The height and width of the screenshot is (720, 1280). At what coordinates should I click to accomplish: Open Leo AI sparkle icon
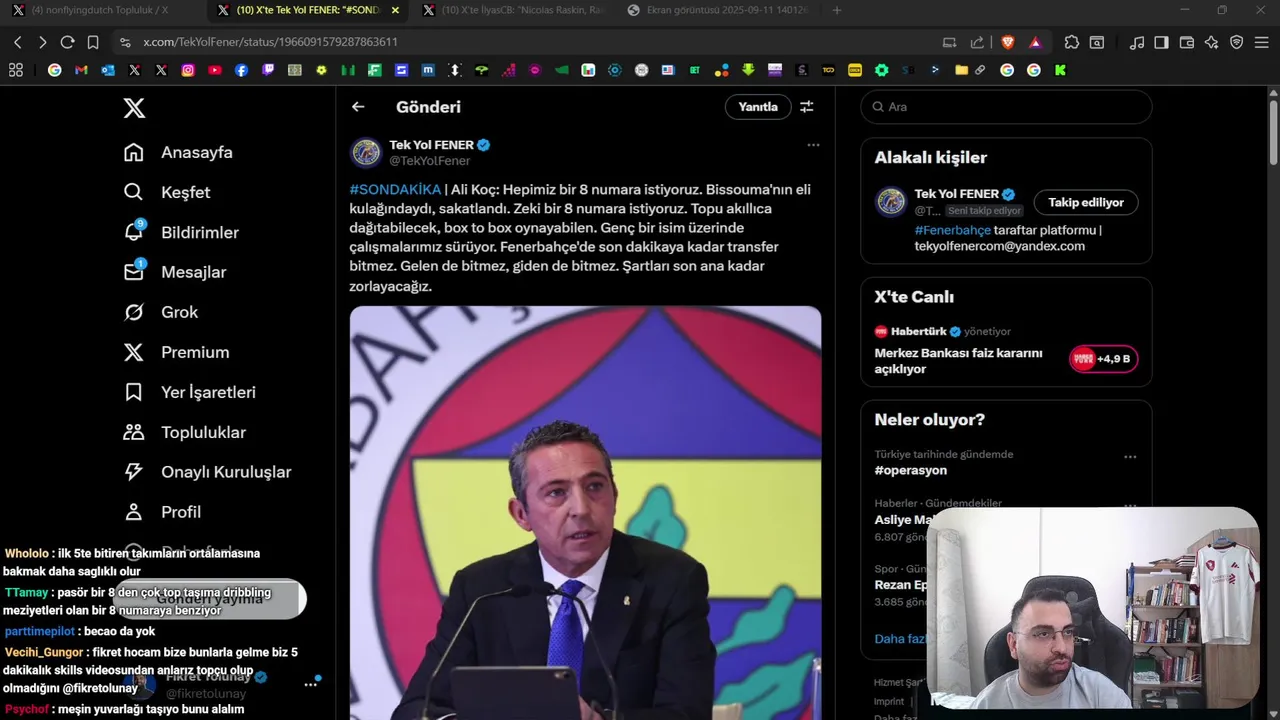1212,42
